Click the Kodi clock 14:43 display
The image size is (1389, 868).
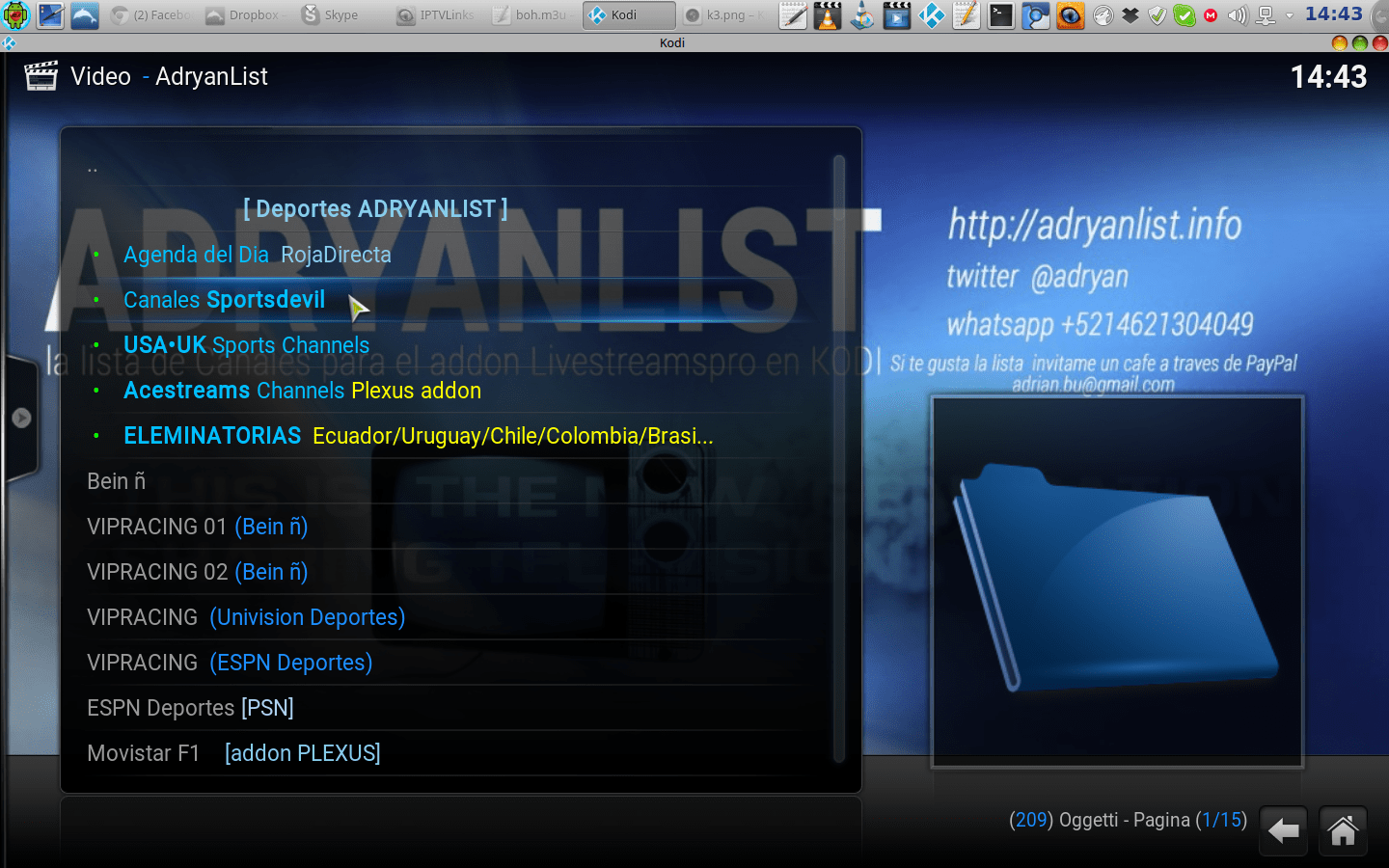(1328, 76)
